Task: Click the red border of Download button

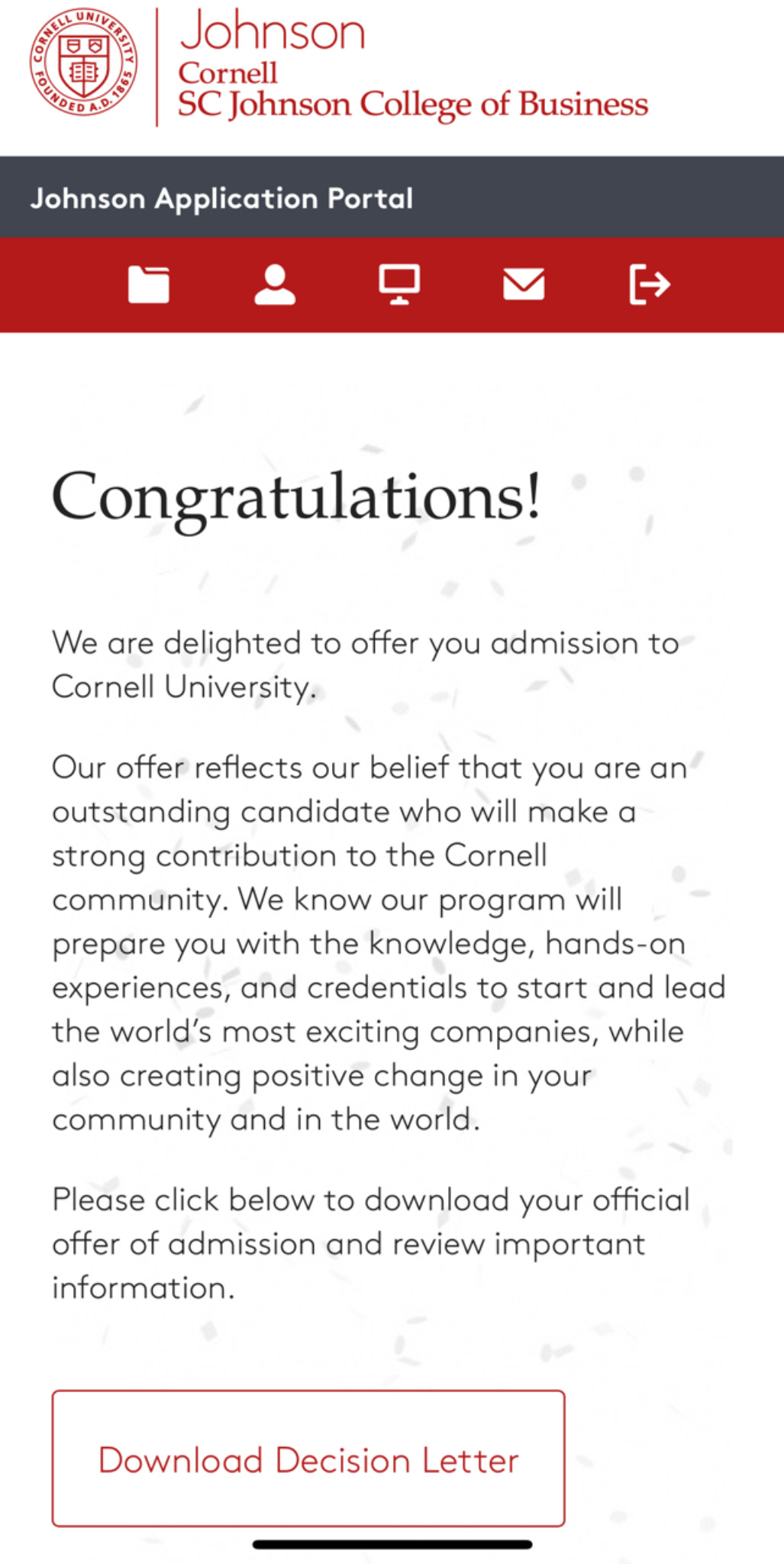Action: click(x=308, y=1391)
